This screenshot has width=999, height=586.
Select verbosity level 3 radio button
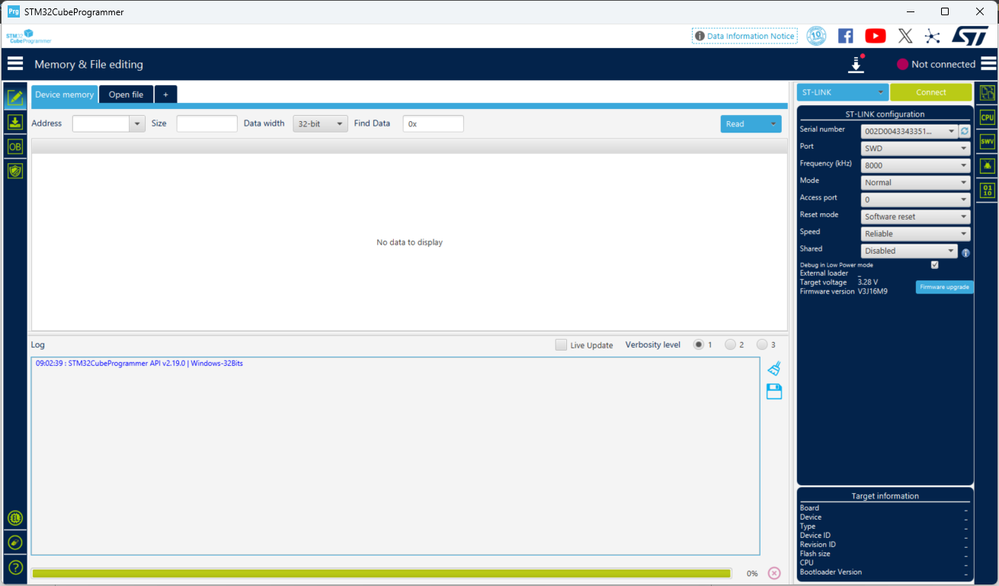click(762, 345)
